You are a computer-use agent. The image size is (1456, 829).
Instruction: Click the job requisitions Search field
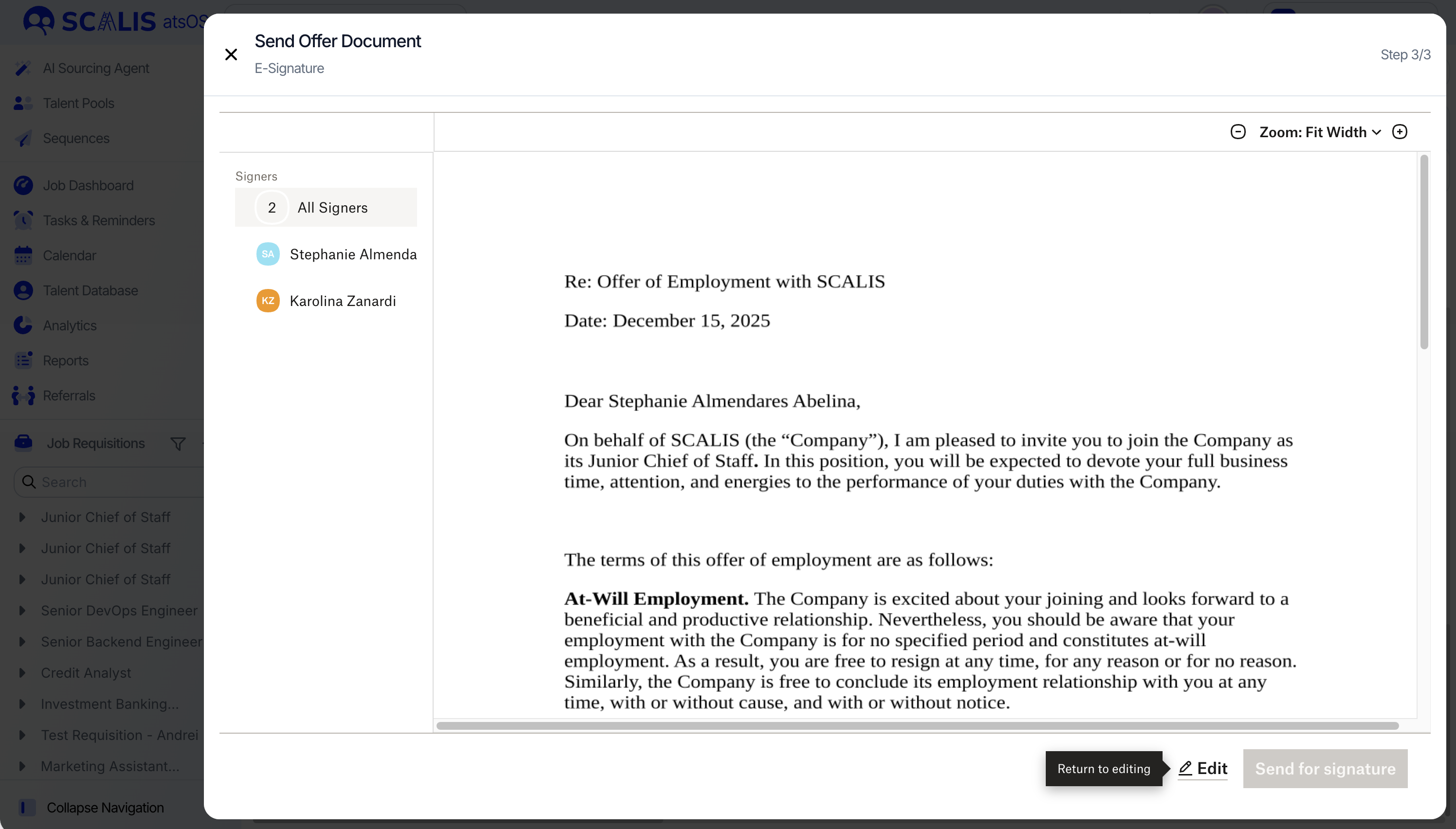pyautogui.click(x=114, y=482)
